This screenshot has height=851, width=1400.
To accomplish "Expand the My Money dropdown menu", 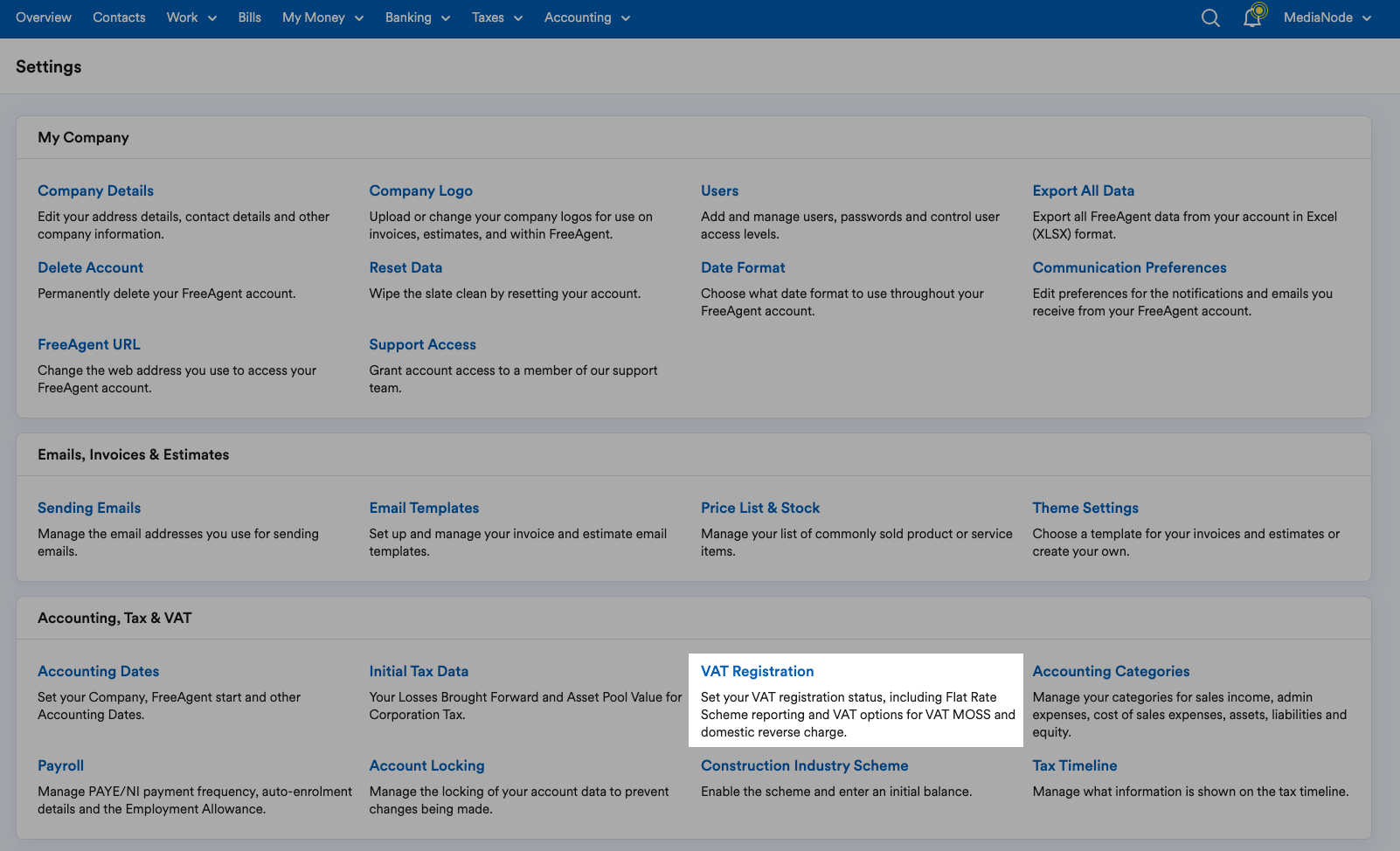I will coord(322,17).
